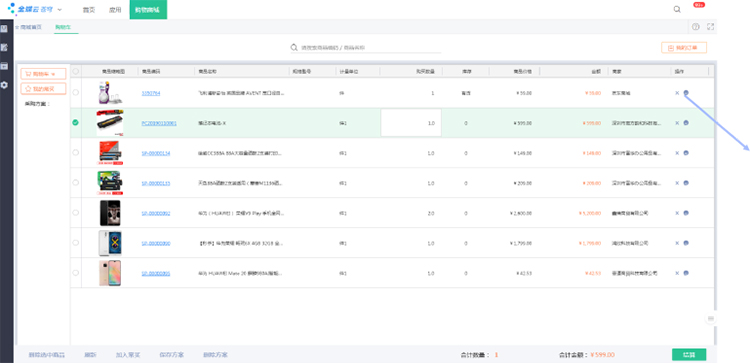
Task: Open product code link PC20190110001
Action: coord(159,123)
